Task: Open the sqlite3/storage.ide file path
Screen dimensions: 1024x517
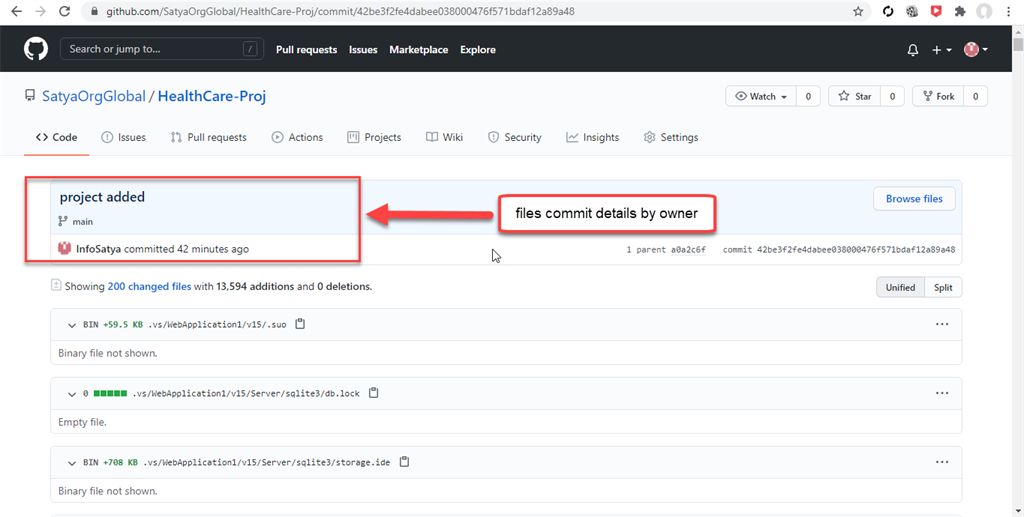Action: pos(266,463)
